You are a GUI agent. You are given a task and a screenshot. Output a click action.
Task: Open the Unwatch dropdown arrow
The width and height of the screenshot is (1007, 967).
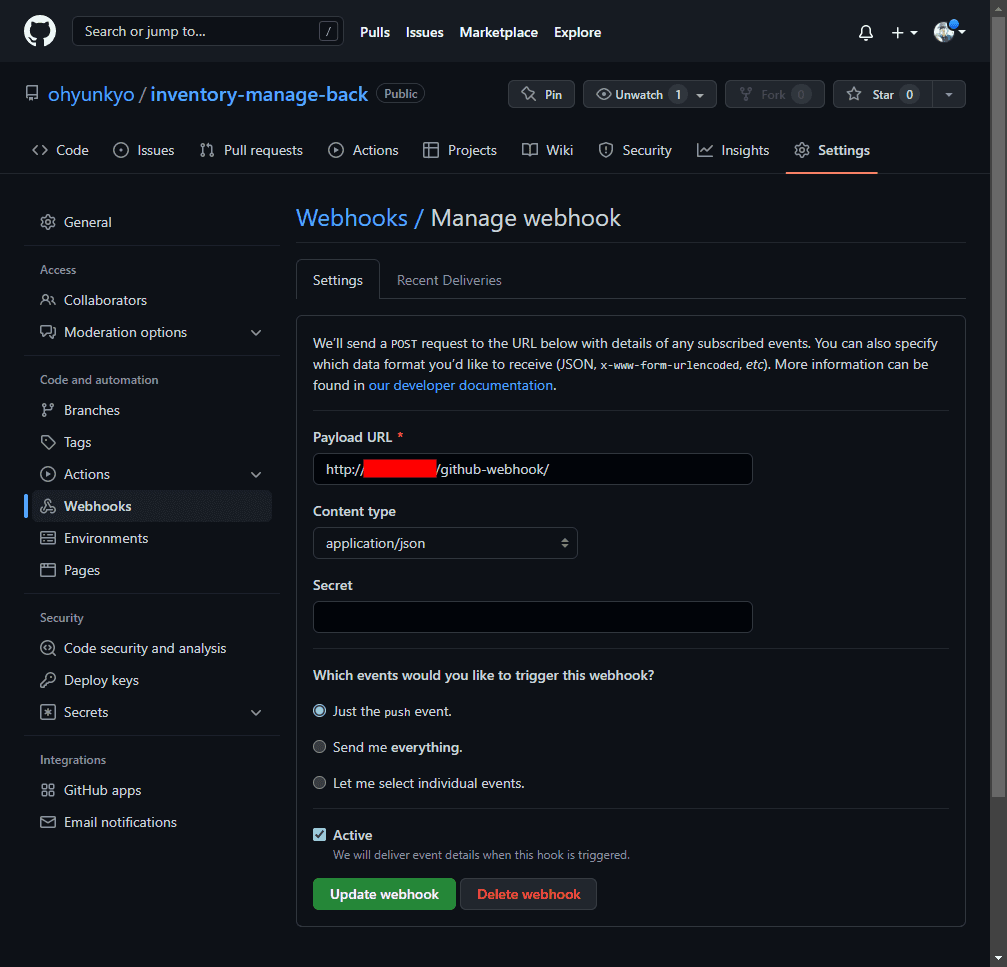[701, 95]
